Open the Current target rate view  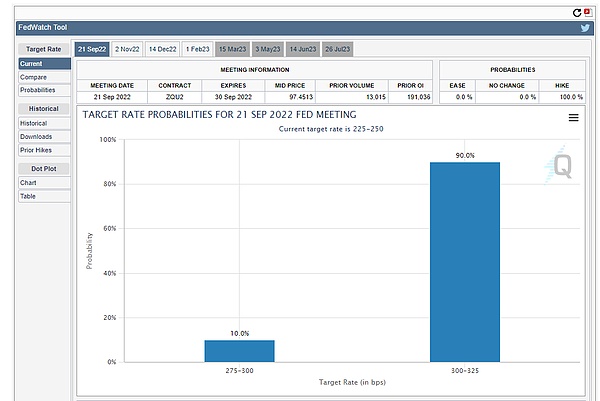(x=44, y=64)
